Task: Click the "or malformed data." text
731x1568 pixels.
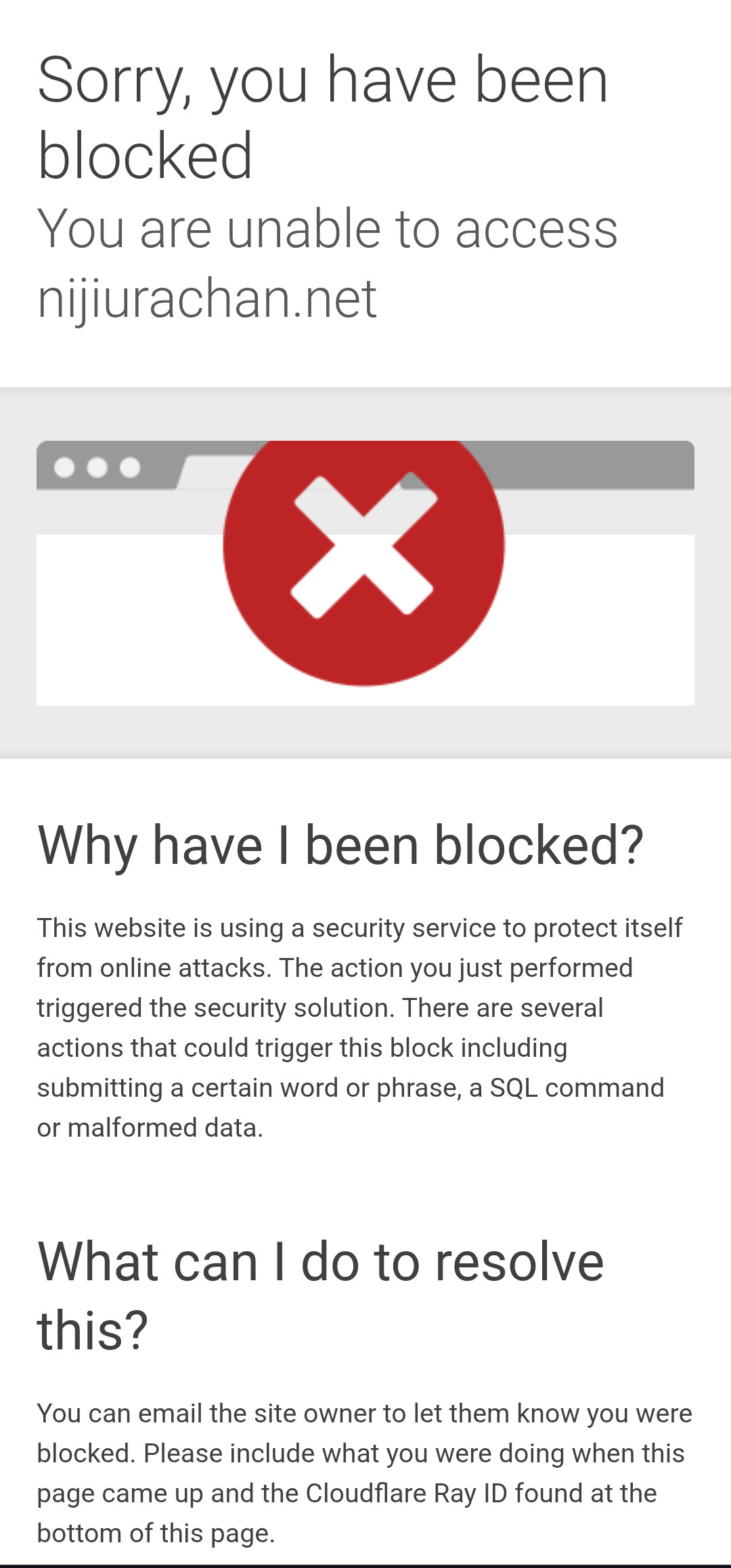Action: pyautogui.click(x=150, y=1127)
